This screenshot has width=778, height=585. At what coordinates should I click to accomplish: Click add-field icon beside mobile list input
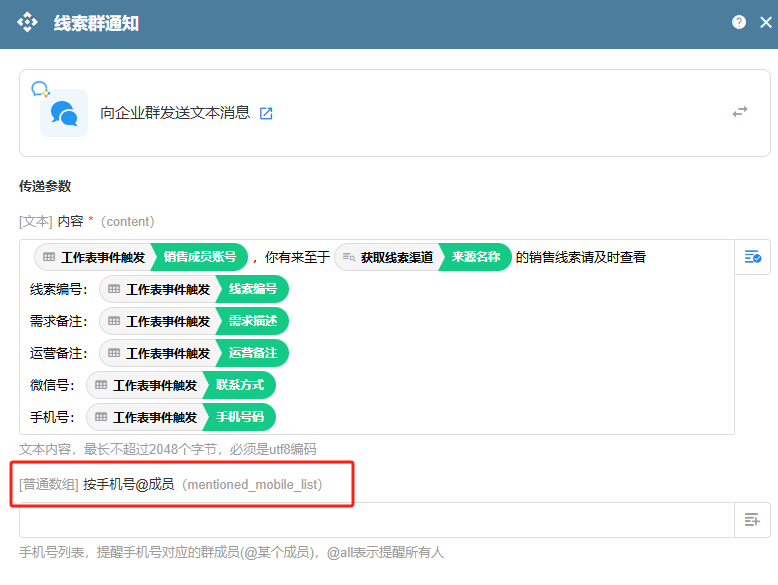coord(752,520)
